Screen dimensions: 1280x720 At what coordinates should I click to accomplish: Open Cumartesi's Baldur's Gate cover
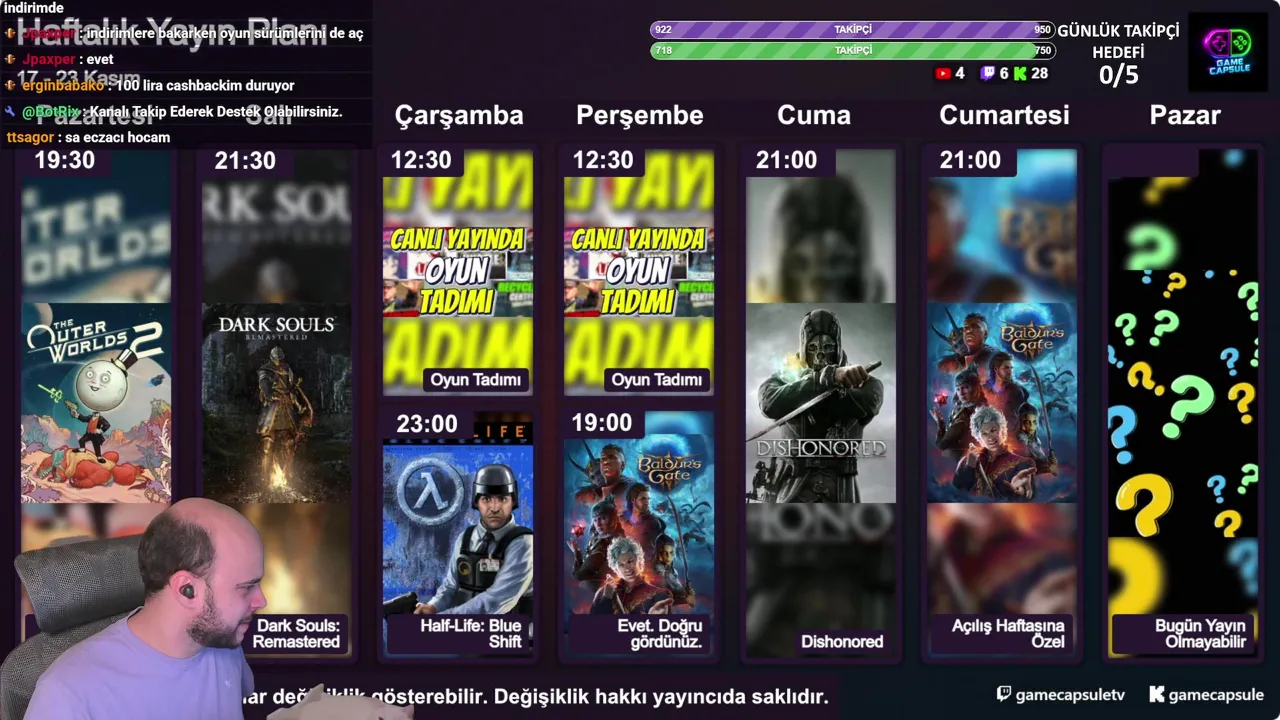1002,403
